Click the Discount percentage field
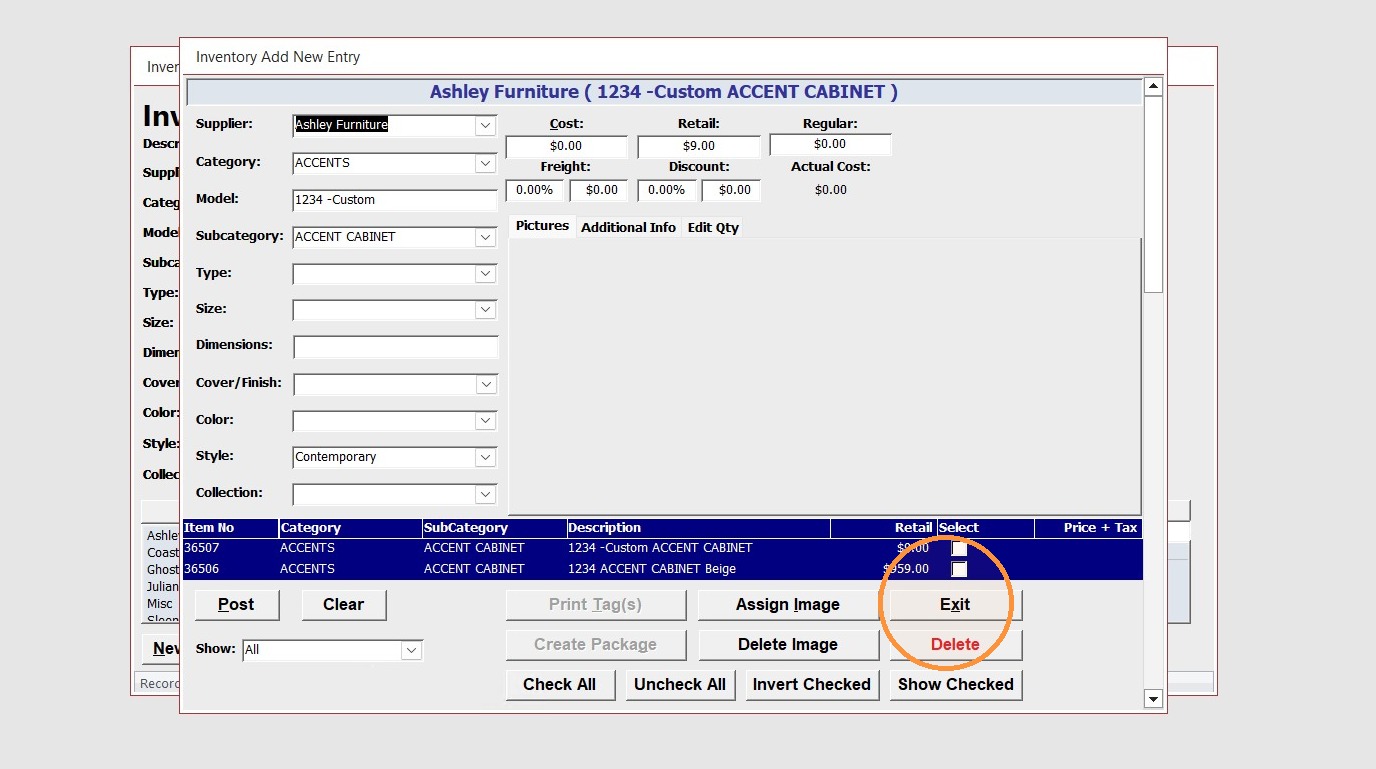This screenshot has height=769, width=1376. click(666, 190)
